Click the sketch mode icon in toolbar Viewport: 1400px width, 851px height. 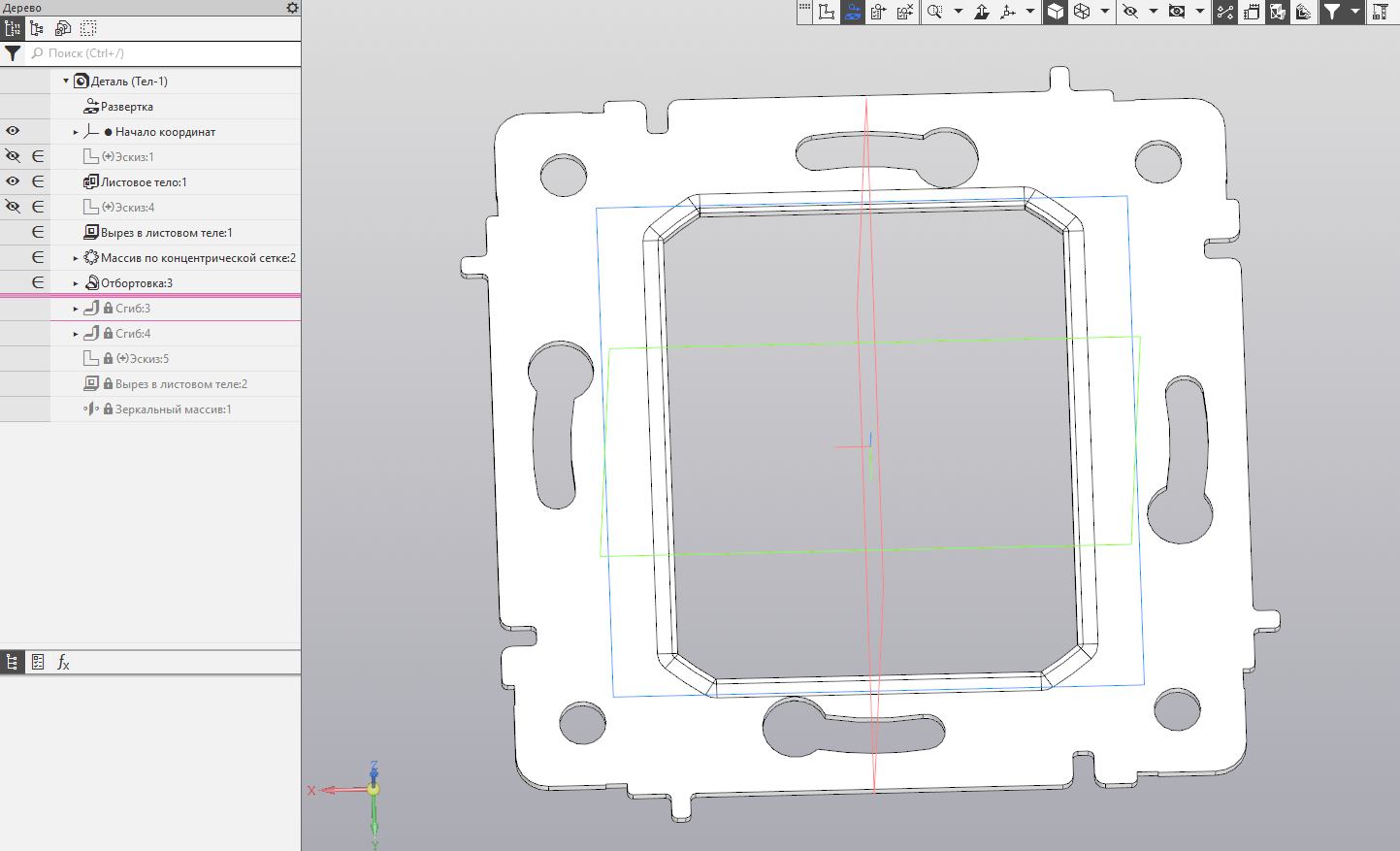[x=827, y=12]
